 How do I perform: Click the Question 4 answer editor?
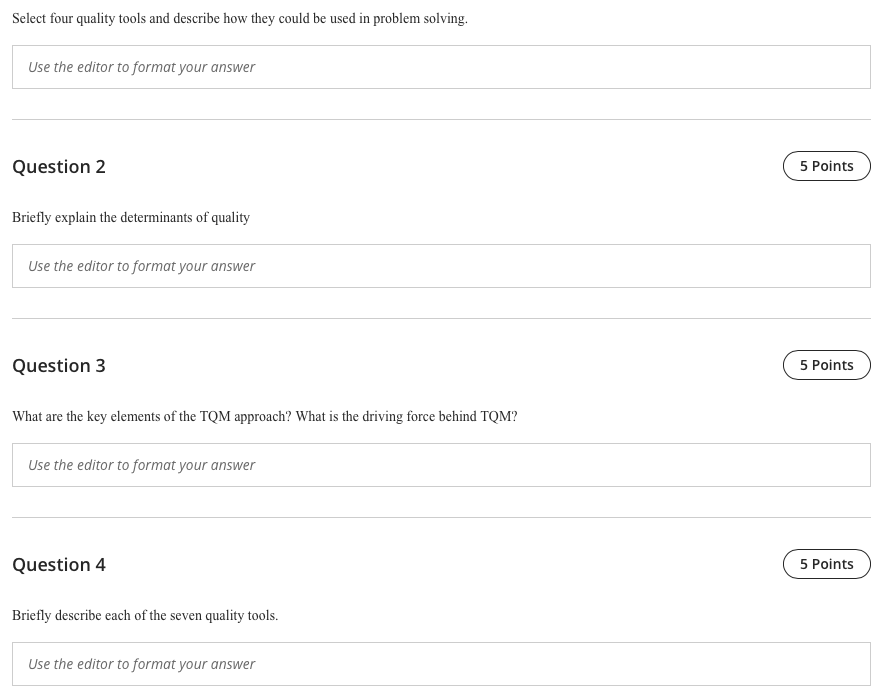[x=441, y=664]
